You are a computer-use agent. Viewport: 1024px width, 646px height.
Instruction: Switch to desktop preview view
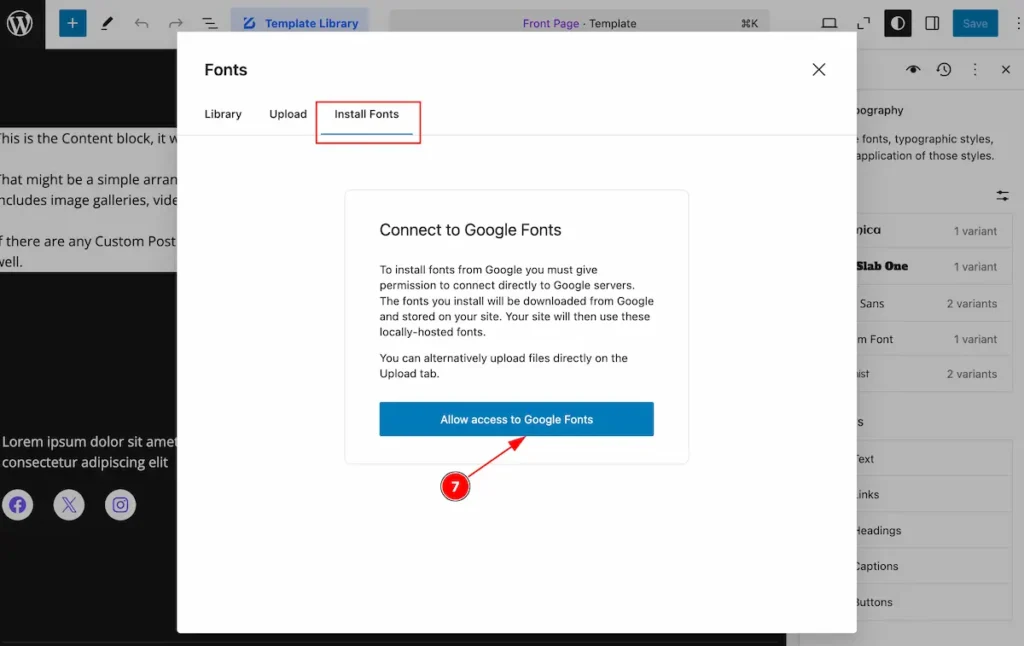click(x=829, y=24)
